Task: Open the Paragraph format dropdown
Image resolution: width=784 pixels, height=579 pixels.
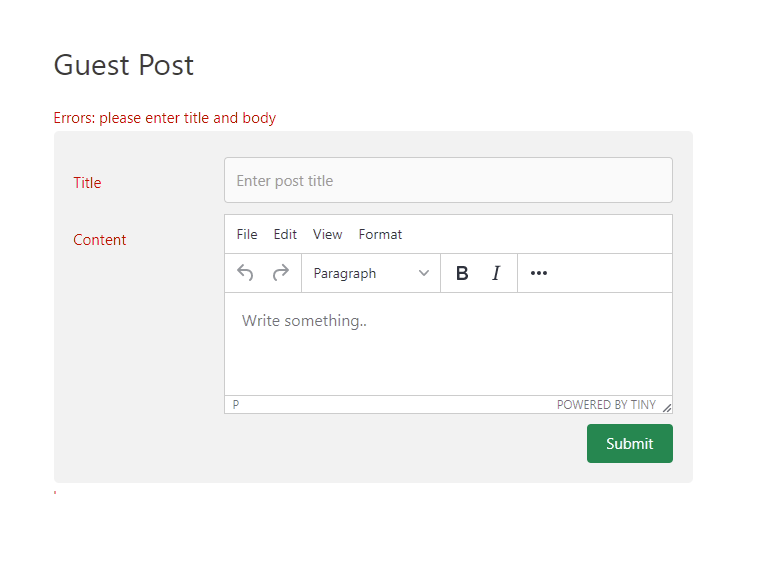Action: (x=371, y=274)
